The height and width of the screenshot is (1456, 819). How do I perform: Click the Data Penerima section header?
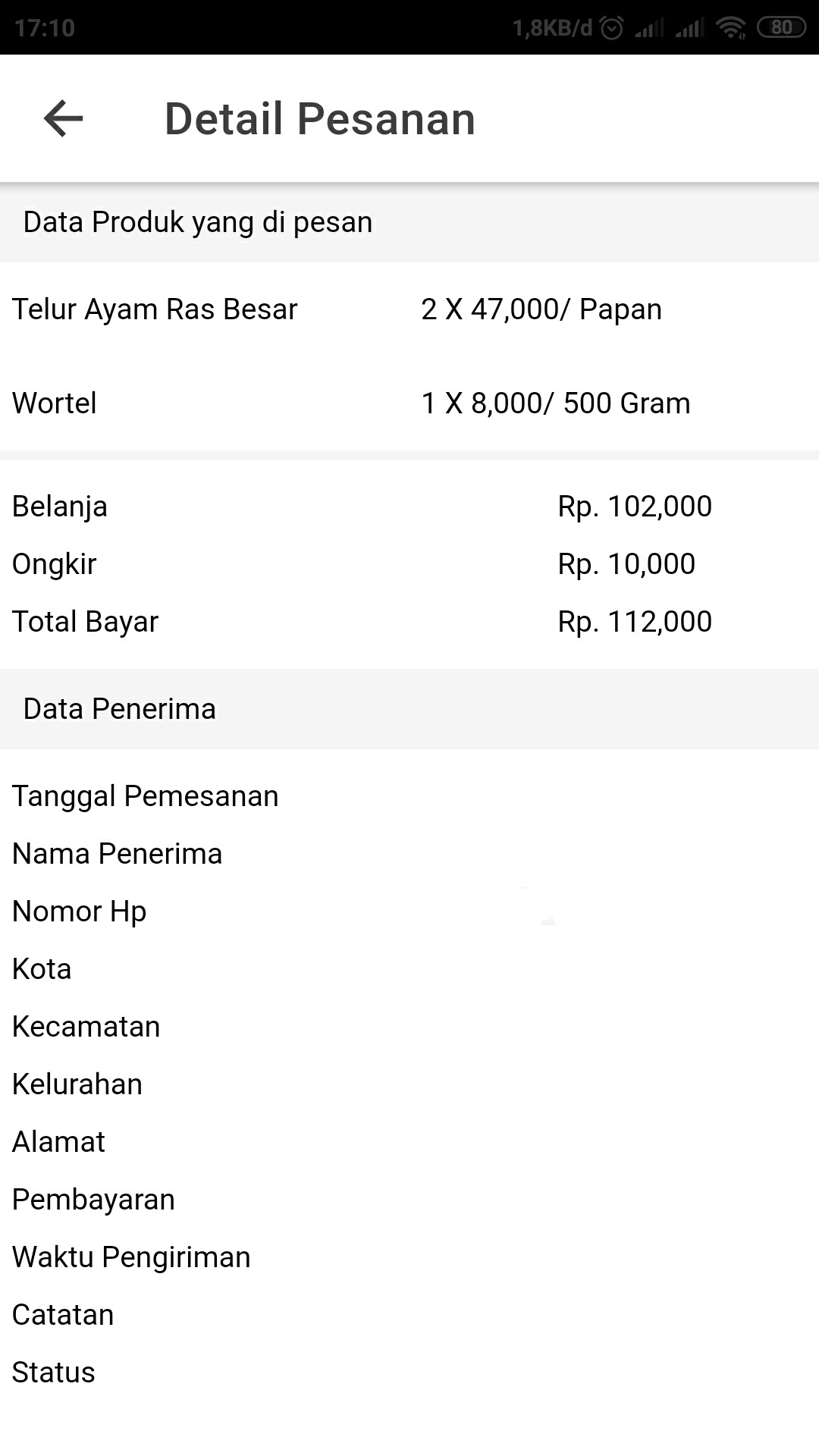coord(120,709)
